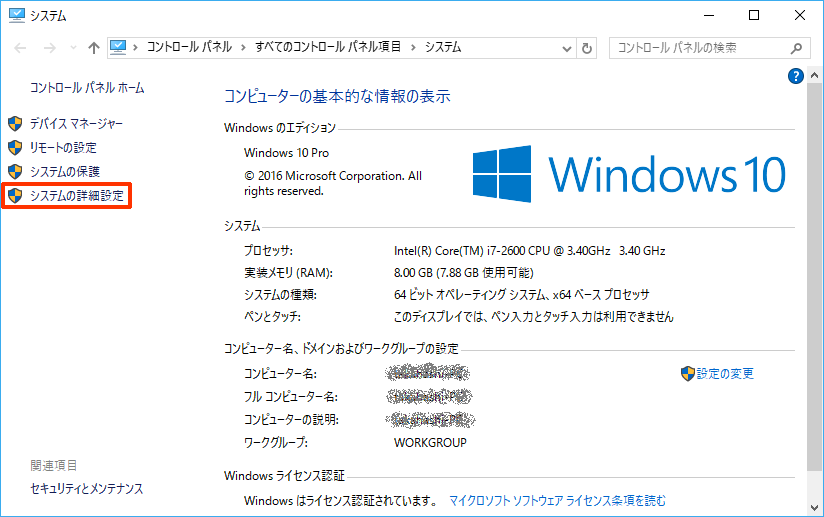The height and width of the screenshot is (517, 824).
Task: Read マイクロソフト ソフトウェア ライセンス条項
Action: (557, 501)
